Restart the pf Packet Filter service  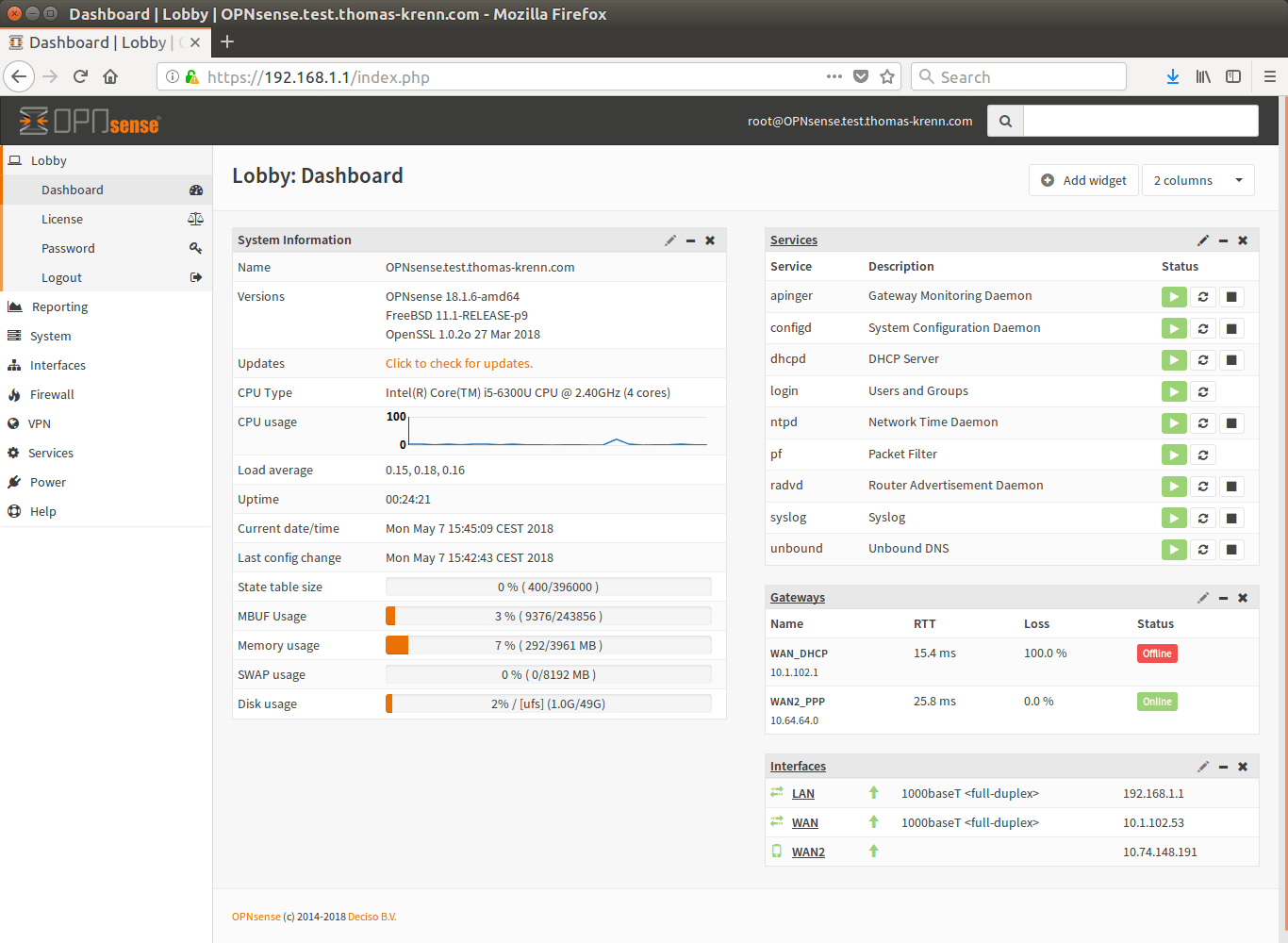tap(1202, 455)
